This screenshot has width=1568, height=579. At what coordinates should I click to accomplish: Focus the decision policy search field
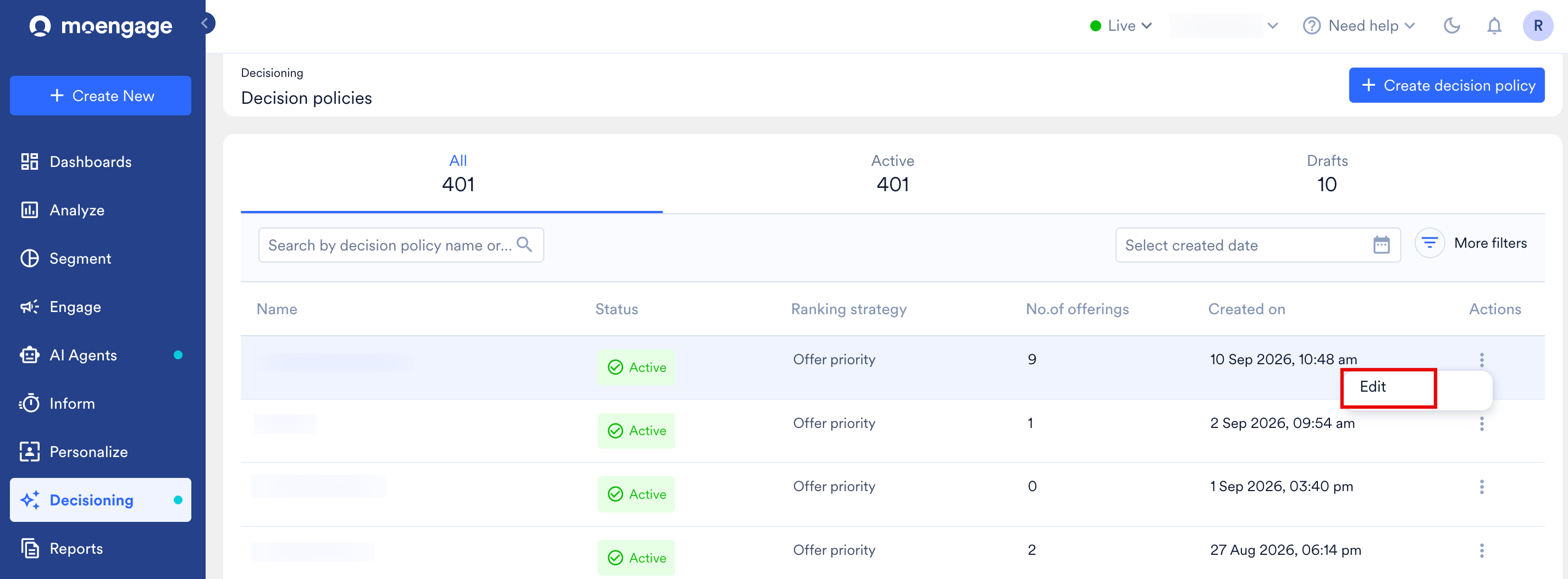pos(400,245)
